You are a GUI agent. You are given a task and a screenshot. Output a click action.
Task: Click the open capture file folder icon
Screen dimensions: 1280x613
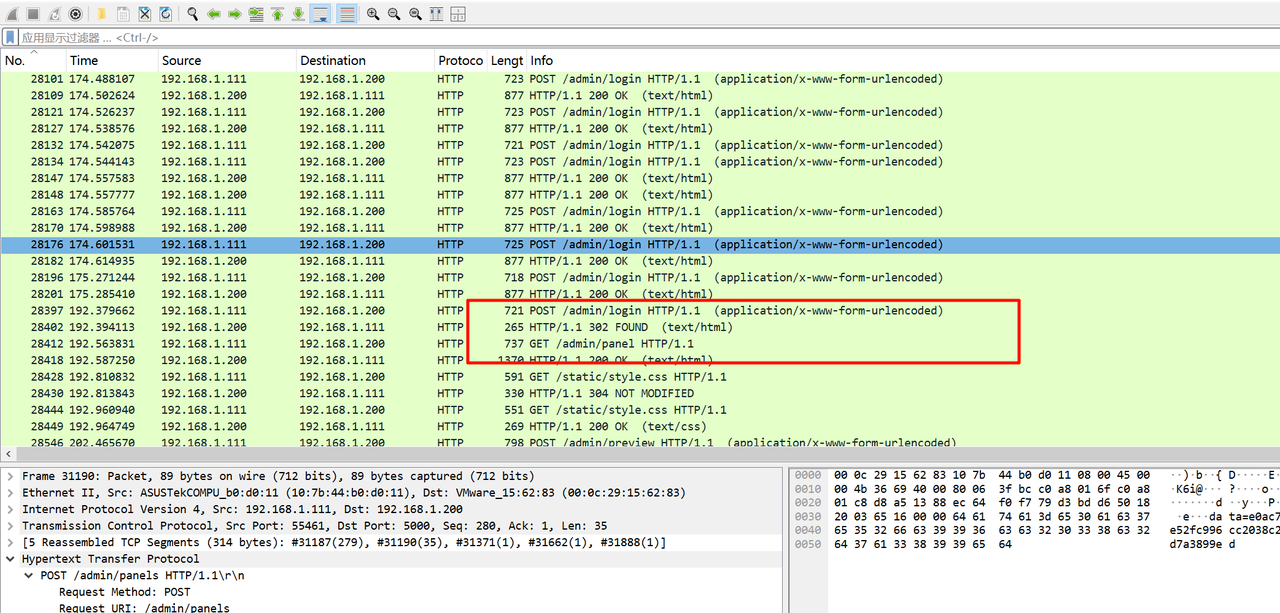point(102,14)
